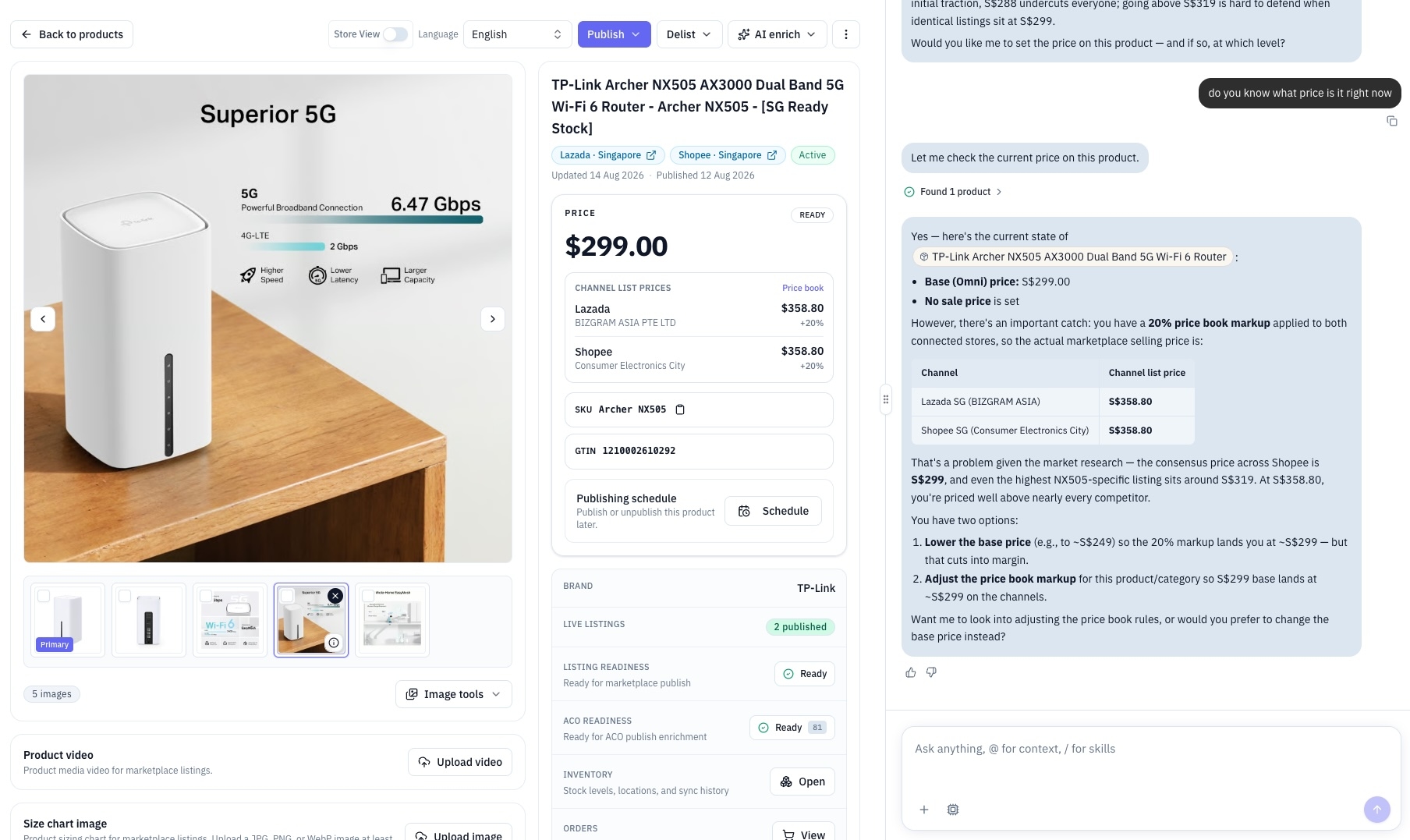Screen dimensions: 1410x840
Task: Click the Shopee Consumer Electronics City price row
Action: (x=699, y=358)
